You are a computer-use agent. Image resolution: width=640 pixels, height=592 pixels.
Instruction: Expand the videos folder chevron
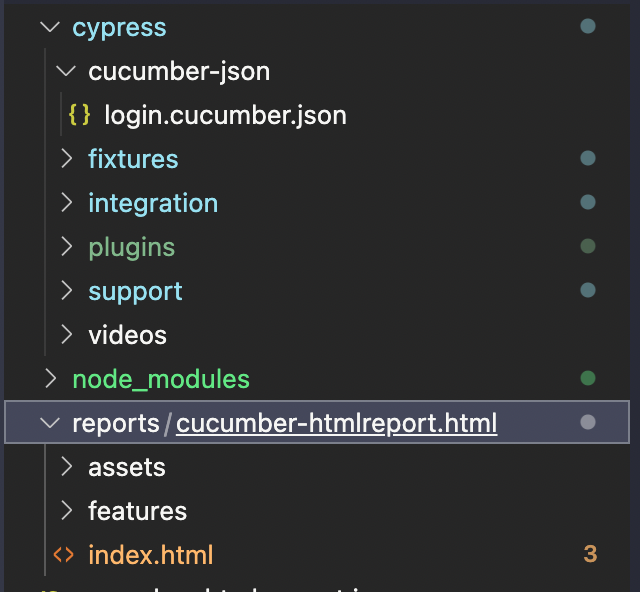click(x=67, y=335)
